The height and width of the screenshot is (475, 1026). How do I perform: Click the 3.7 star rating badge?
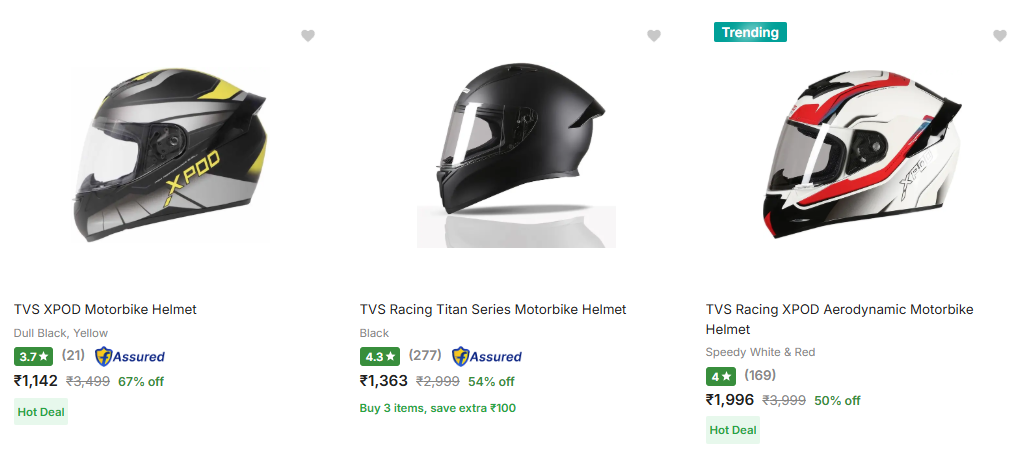pyautogui.click(x=34, y=356)
